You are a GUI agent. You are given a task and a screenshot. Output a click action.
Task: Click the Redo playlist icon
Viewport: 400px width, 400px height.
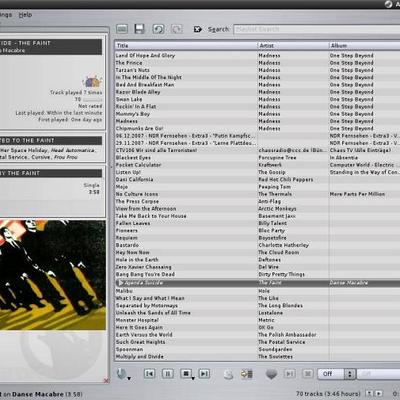(x=177, y=29)
